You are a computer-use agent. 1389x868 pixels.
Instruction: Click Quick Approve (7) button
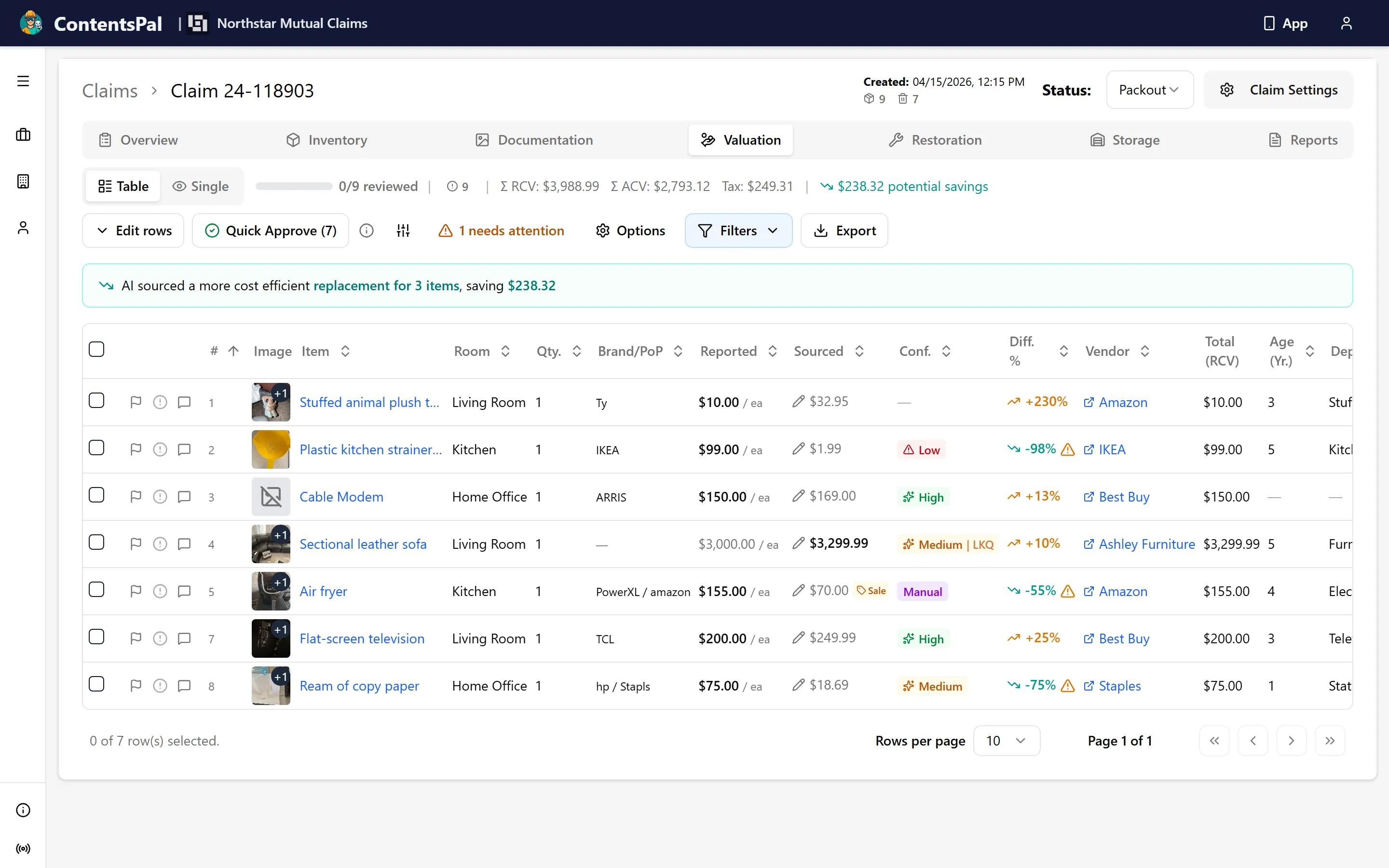271,231
